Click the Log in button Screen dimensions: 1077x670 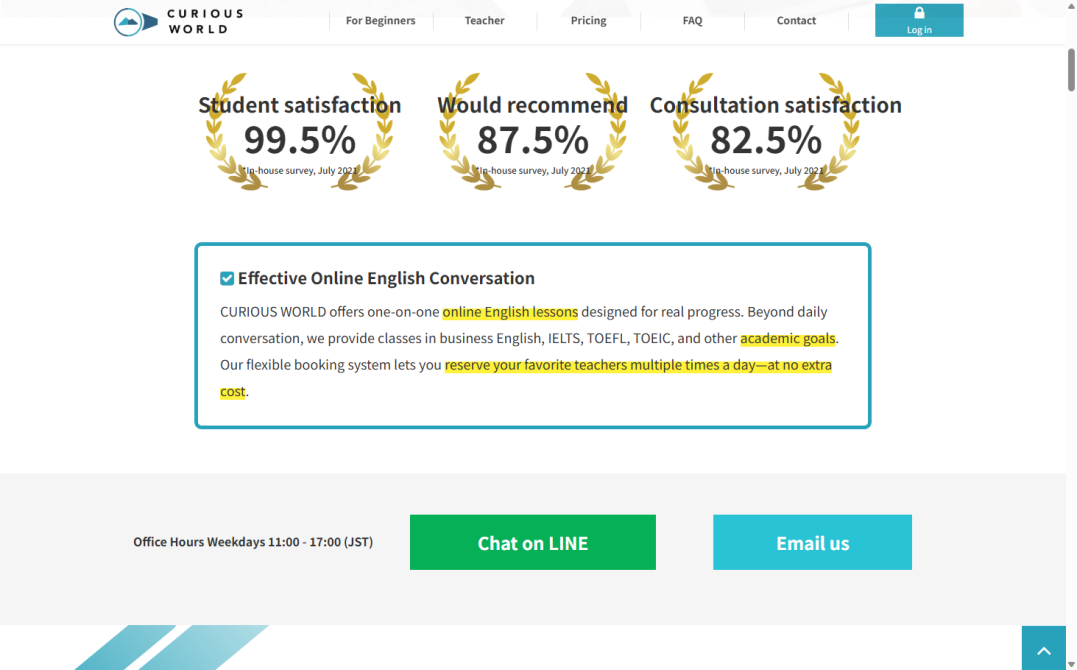[x=919, y=21]
